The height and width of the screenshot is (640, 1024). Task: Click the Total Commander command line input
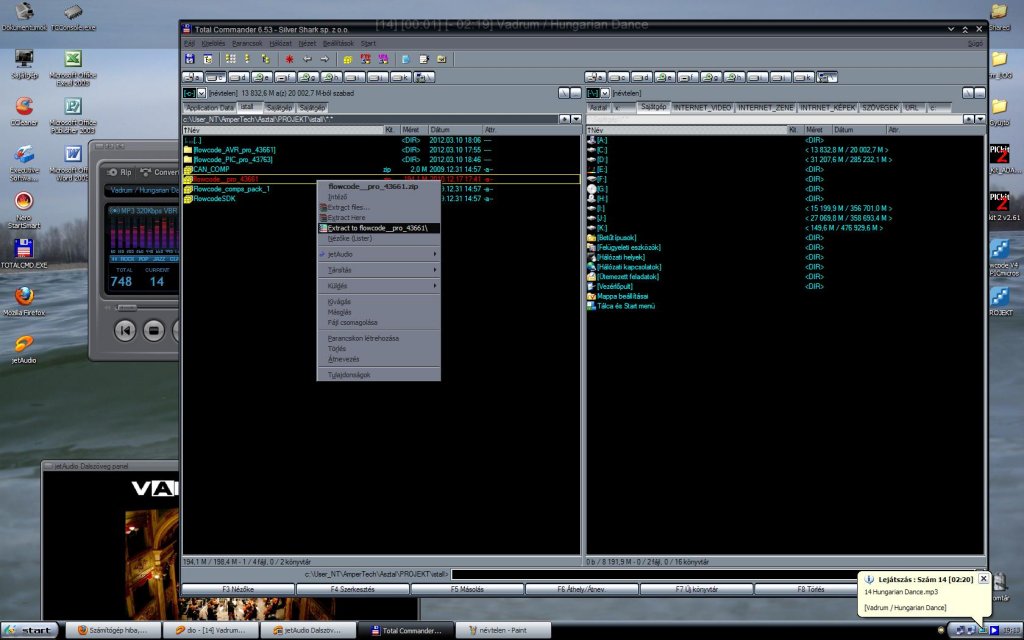(x=717, y=574)
